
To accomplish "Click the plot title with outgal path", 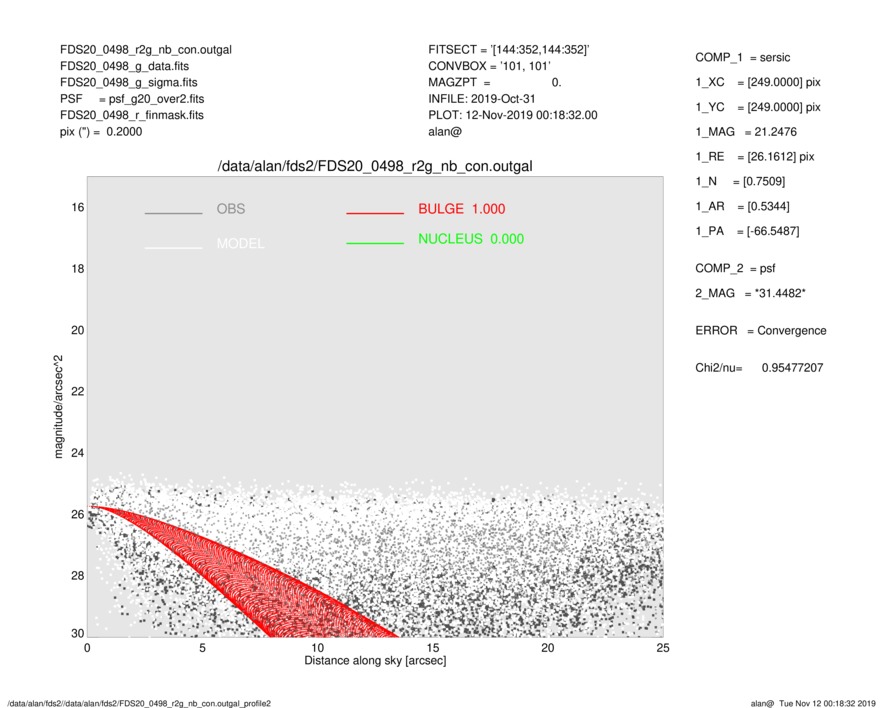I will (375, 166).
